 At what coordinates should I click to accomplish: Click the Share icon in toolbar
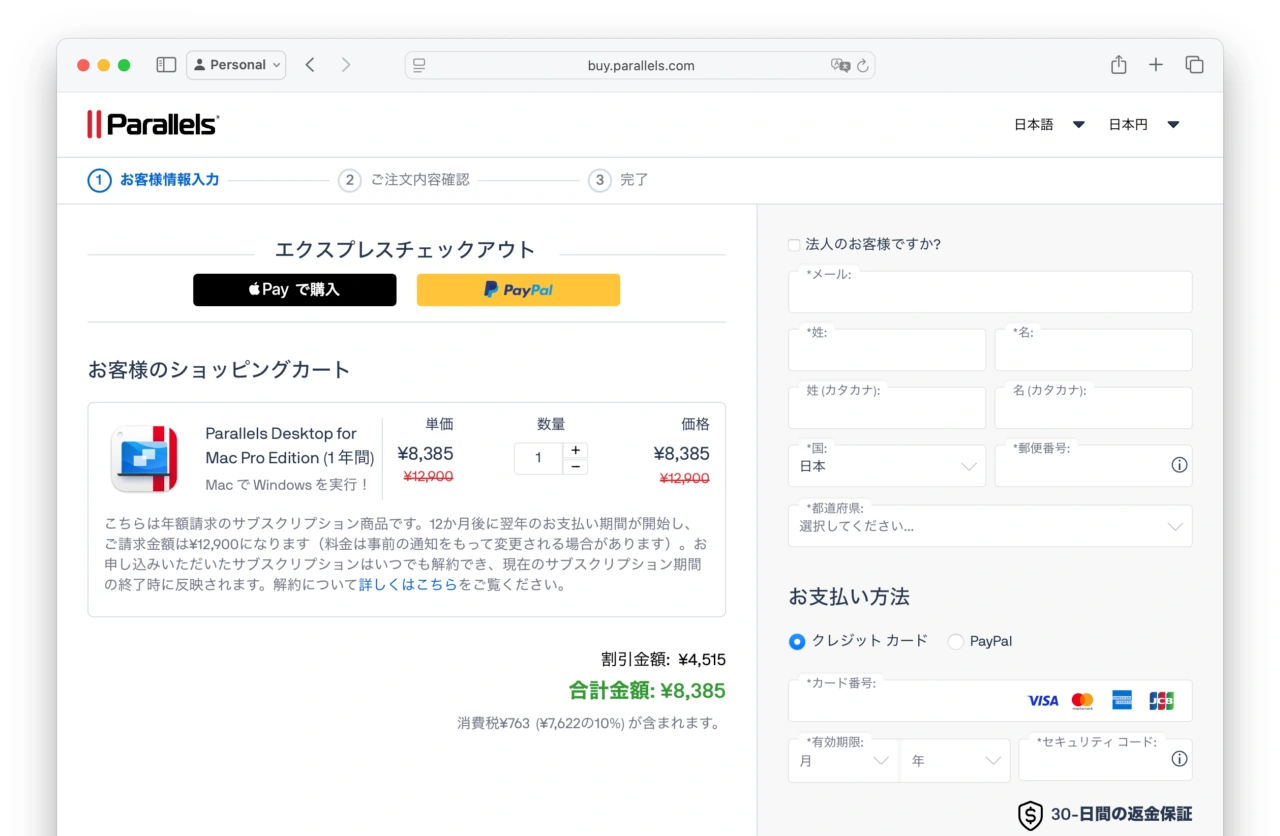(1118, 65)
